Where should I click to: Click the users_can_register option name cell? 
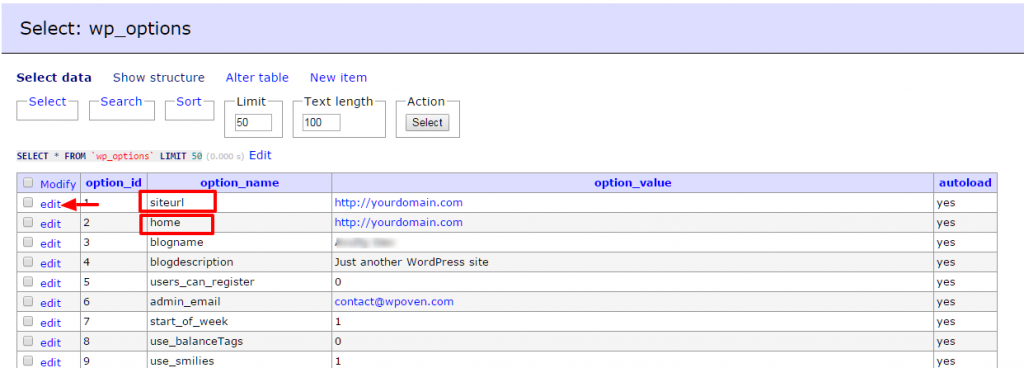click(x=239, y=282)
